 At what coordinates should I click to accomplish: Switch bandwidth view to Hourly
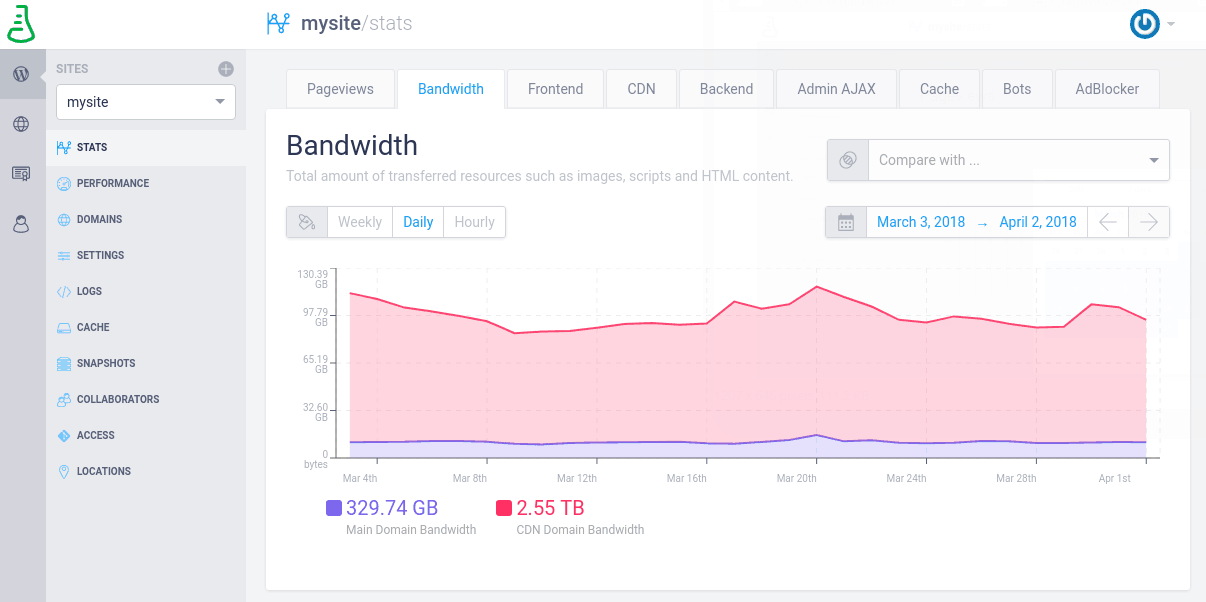pyautogui.click(x=474, y=222)
